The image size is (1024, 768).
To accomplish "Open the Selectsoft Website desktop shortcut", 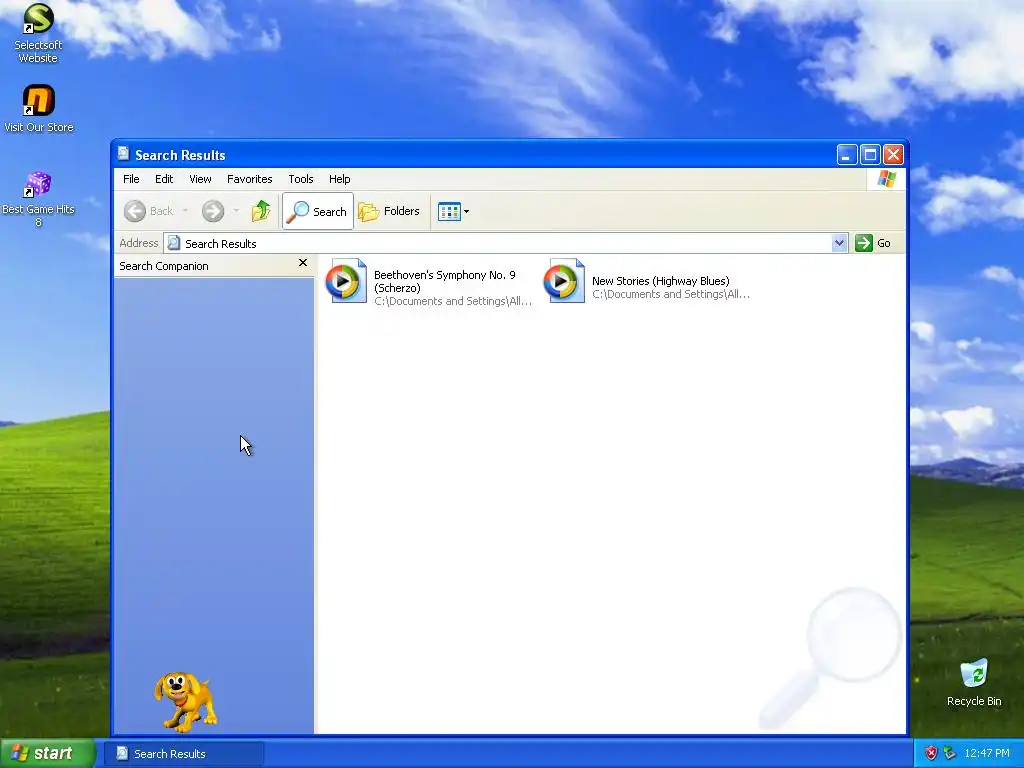I will coord(38,33).
